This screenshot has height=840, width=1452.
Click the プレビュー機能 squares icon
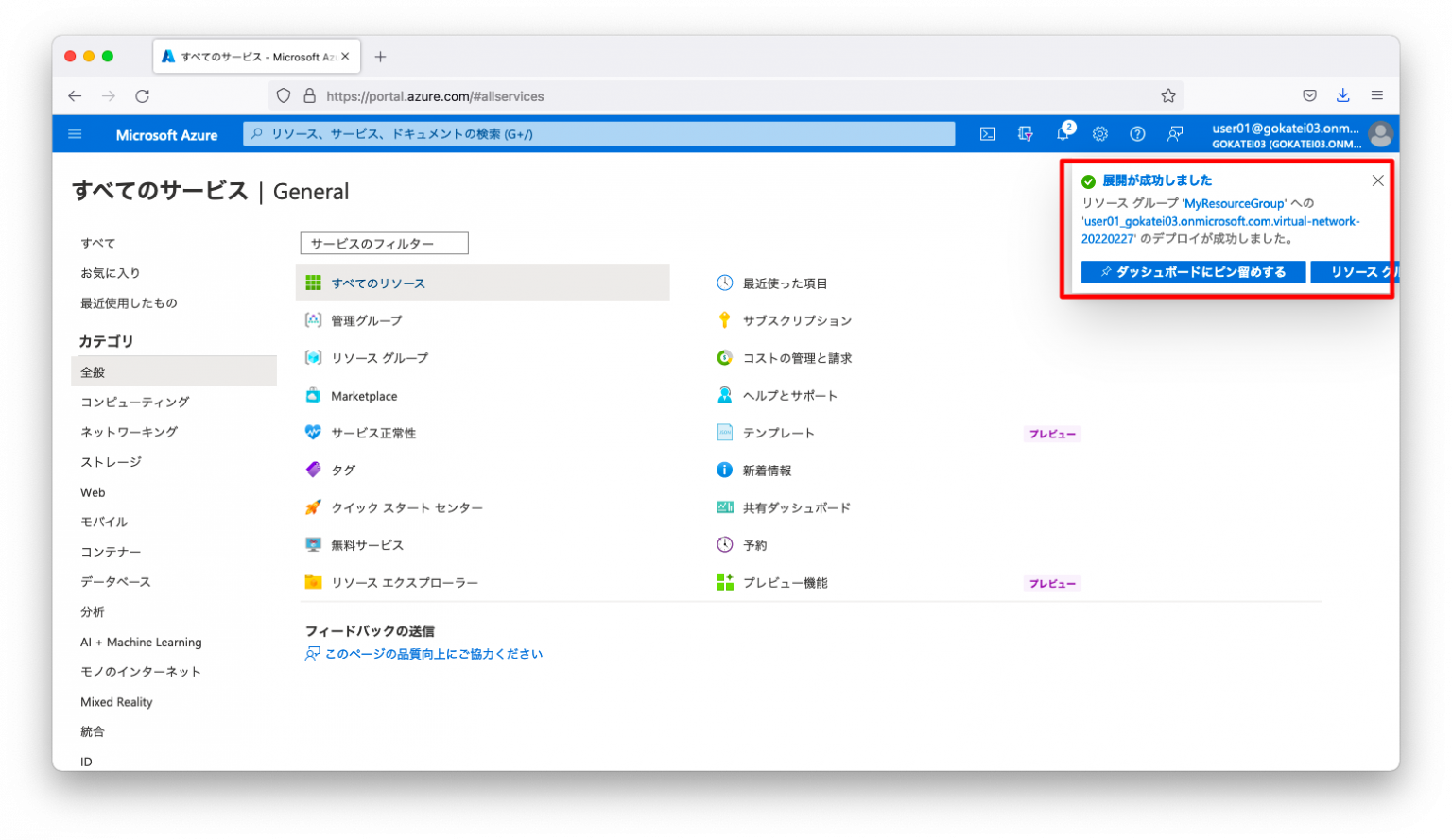(x=724, y=582)
